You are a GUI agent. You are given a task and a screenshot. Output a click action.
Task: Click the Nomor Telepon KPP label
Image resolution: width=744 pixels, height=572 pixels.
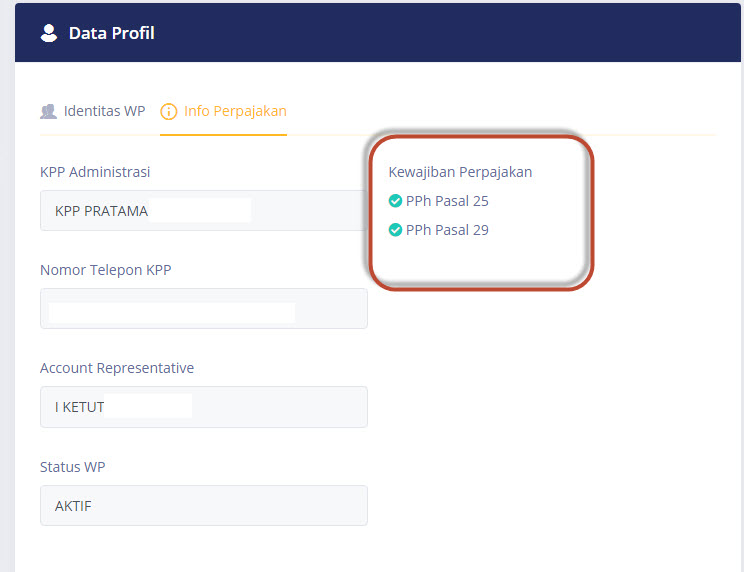click(x=105, y=270)
